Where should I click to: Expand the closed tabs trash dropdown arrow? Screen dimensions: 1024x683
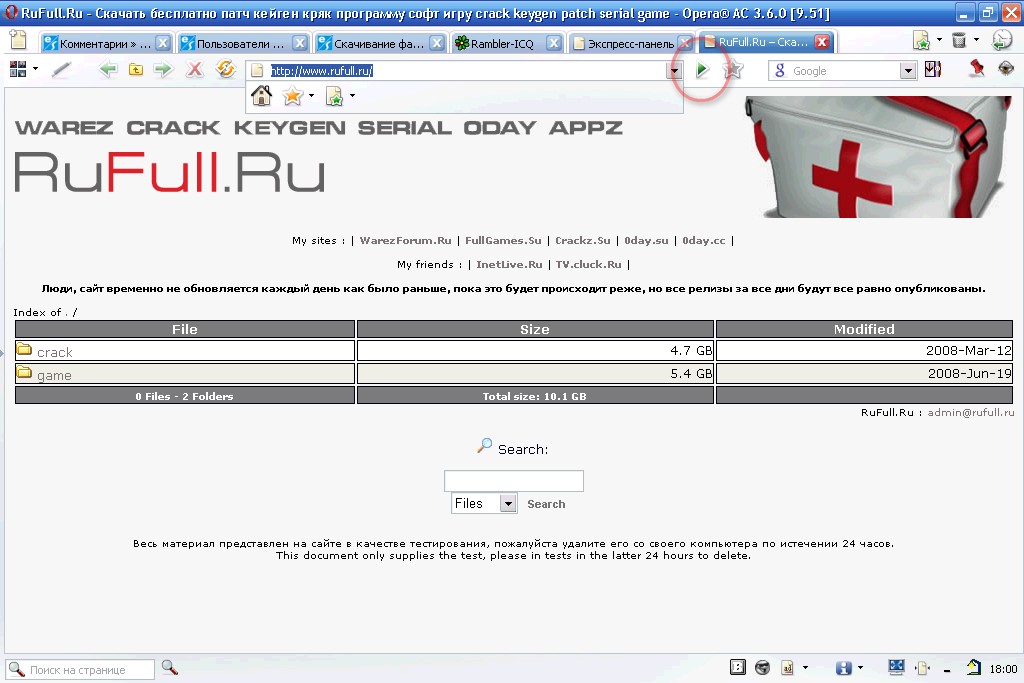coord(976,40)
